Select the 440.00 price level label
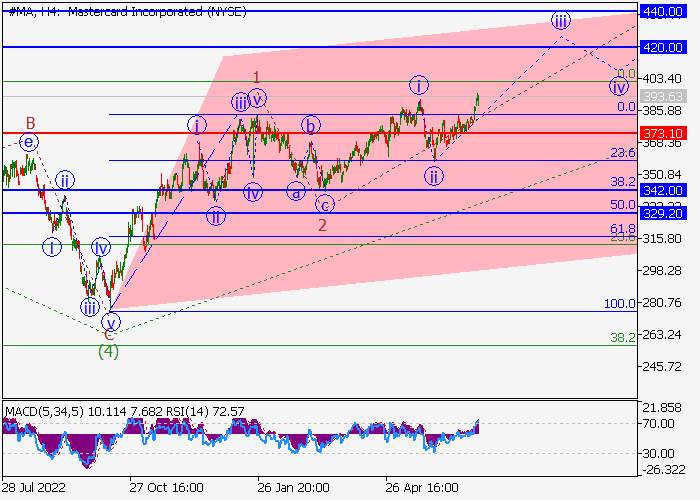 [x=662, y=12]
